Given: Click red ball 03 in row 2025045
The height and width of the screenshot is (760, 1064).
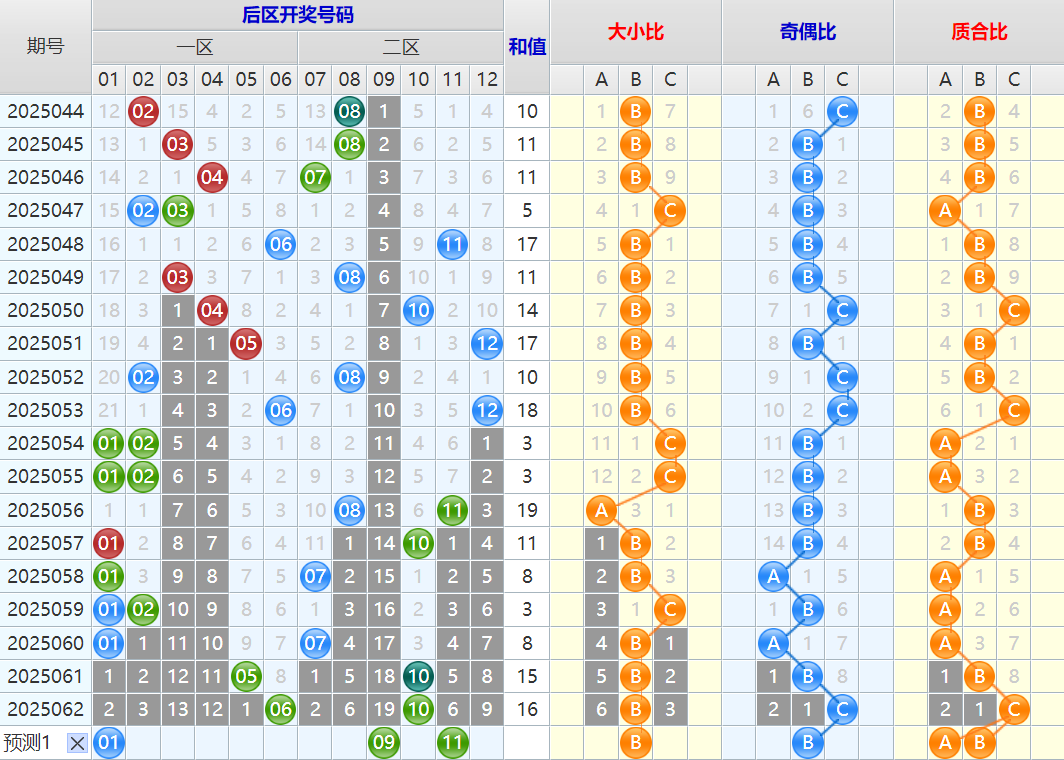Looking at the screenshot, I should pyautogui.click(x=177, y=145).
